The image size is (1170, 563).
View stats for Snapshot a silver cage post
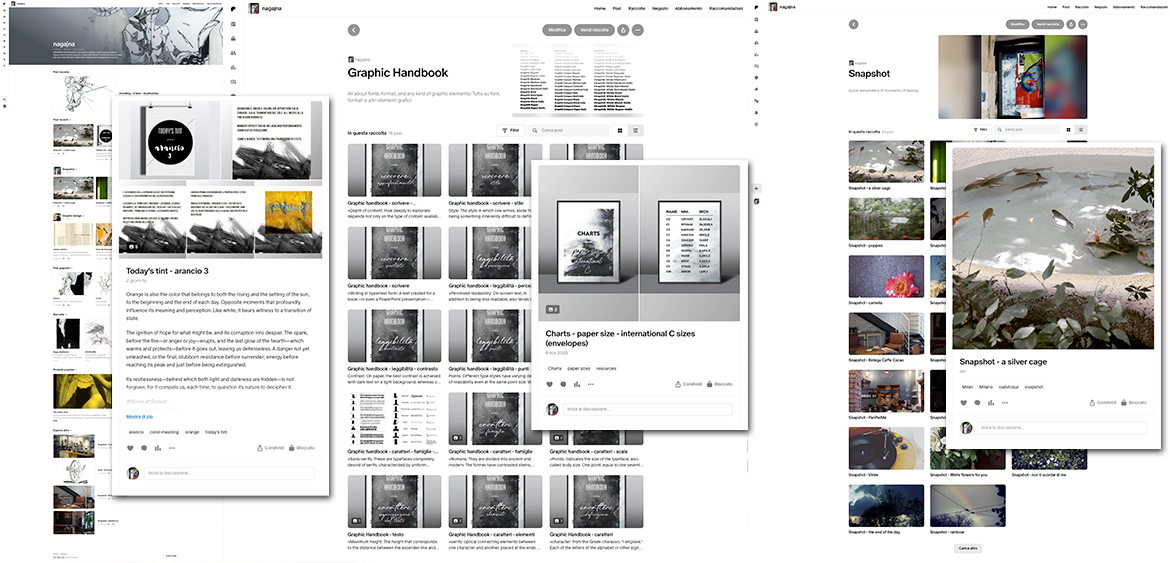991,403
